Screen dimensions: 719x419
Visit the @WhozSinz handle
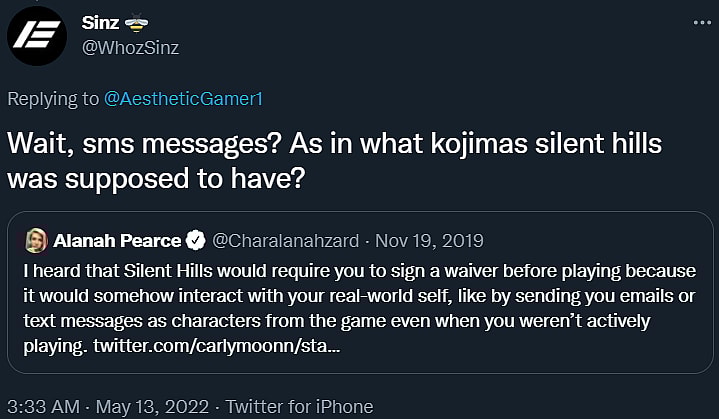point(130,47)
